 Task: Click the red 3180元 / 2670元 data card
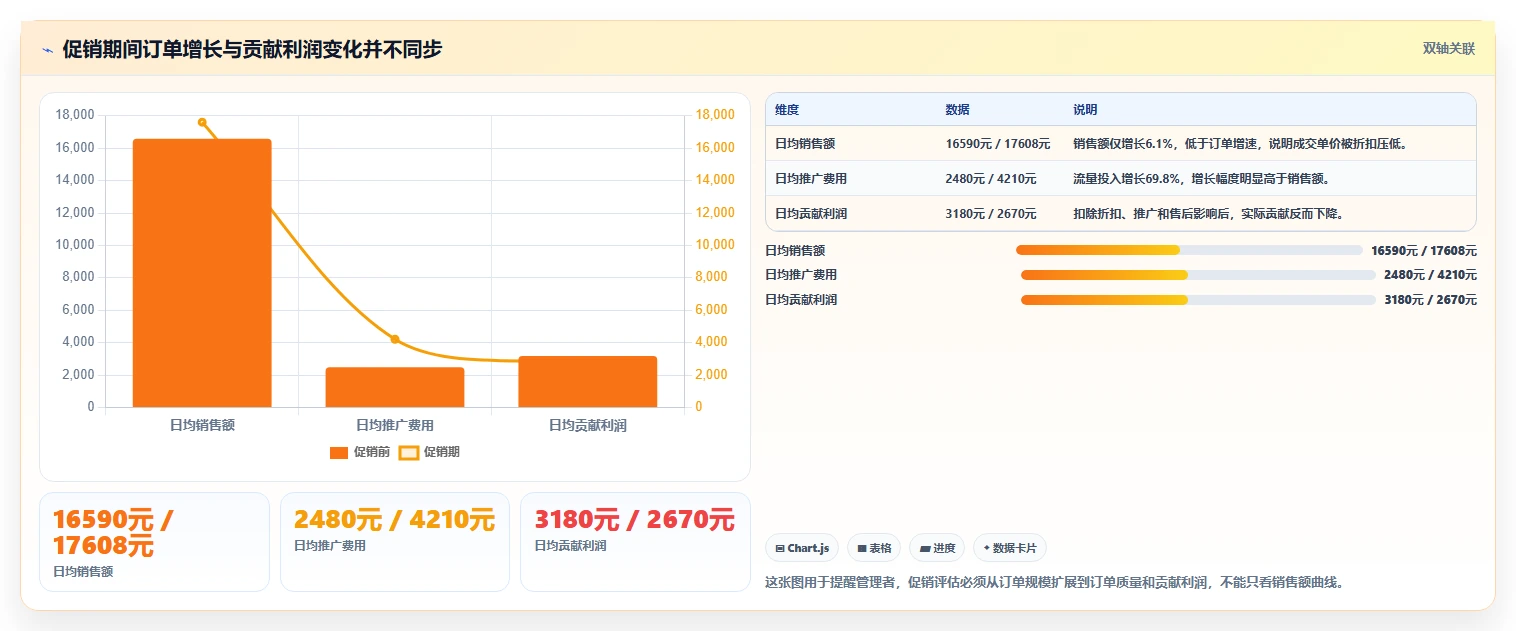pyautogui.click(x=635, y=542)
